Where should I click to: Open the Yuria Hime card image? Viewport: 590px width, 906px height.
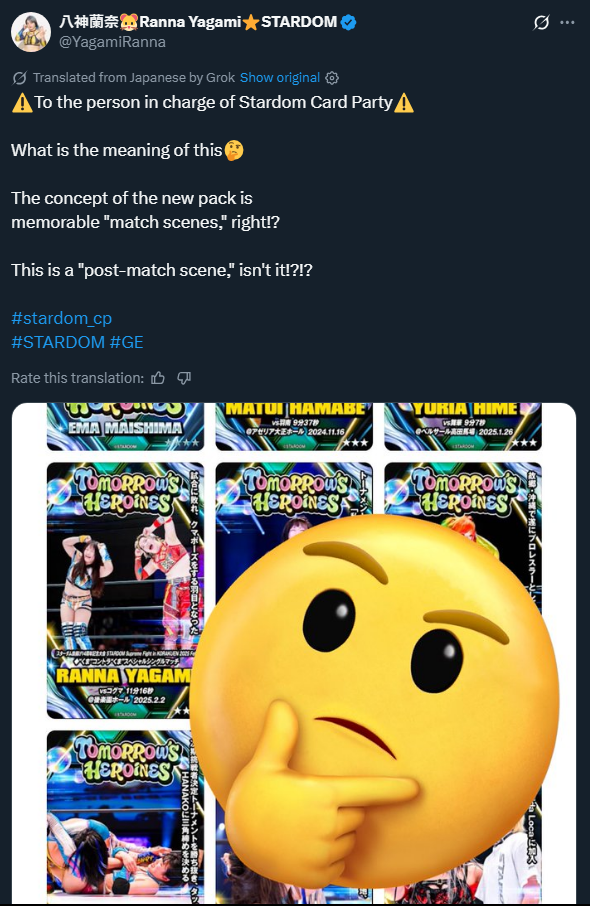click(x=463, y=426)
